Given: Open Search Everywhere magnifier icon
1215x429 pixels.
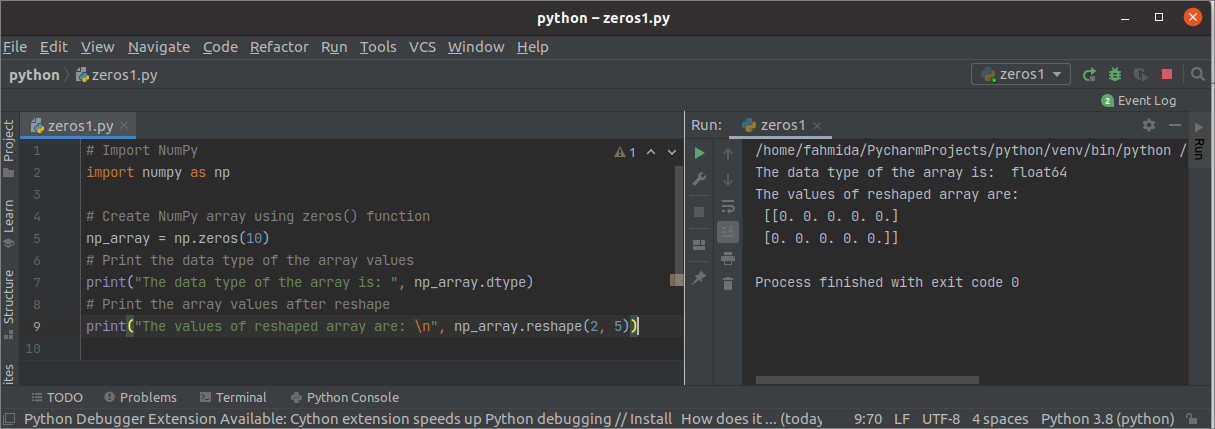Looking at the screenshot, I should (1197, 74).
